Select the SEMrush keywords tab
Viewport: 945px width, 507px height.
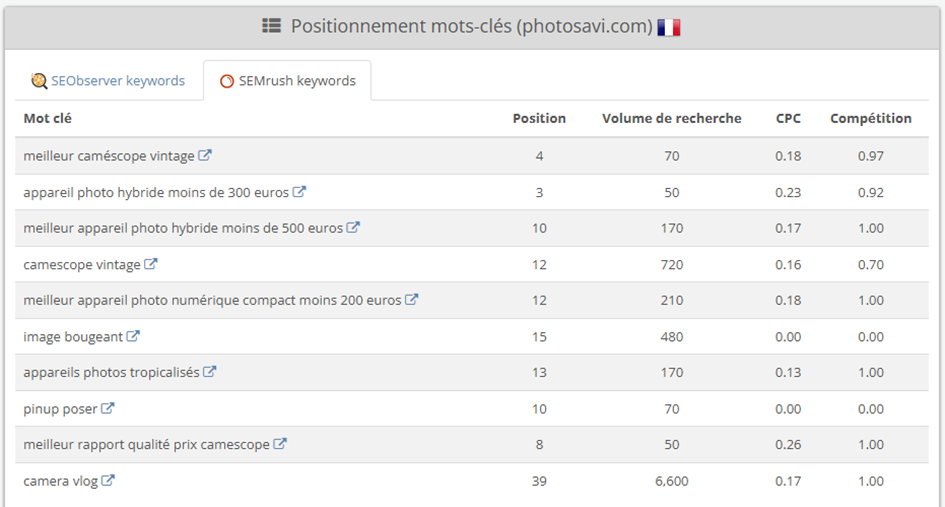click(287, 81)
